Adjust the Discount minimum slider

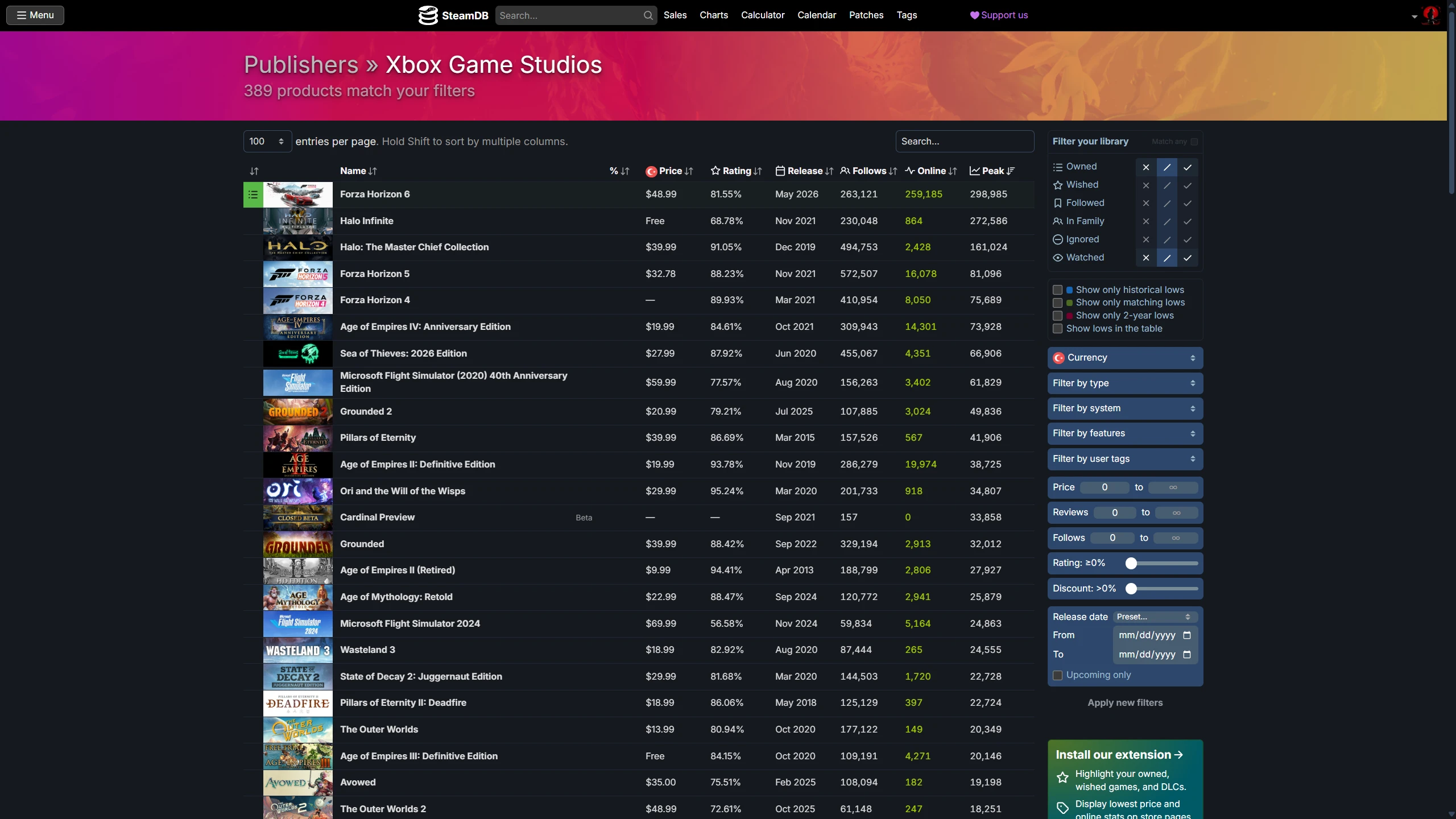point(1131,589)
